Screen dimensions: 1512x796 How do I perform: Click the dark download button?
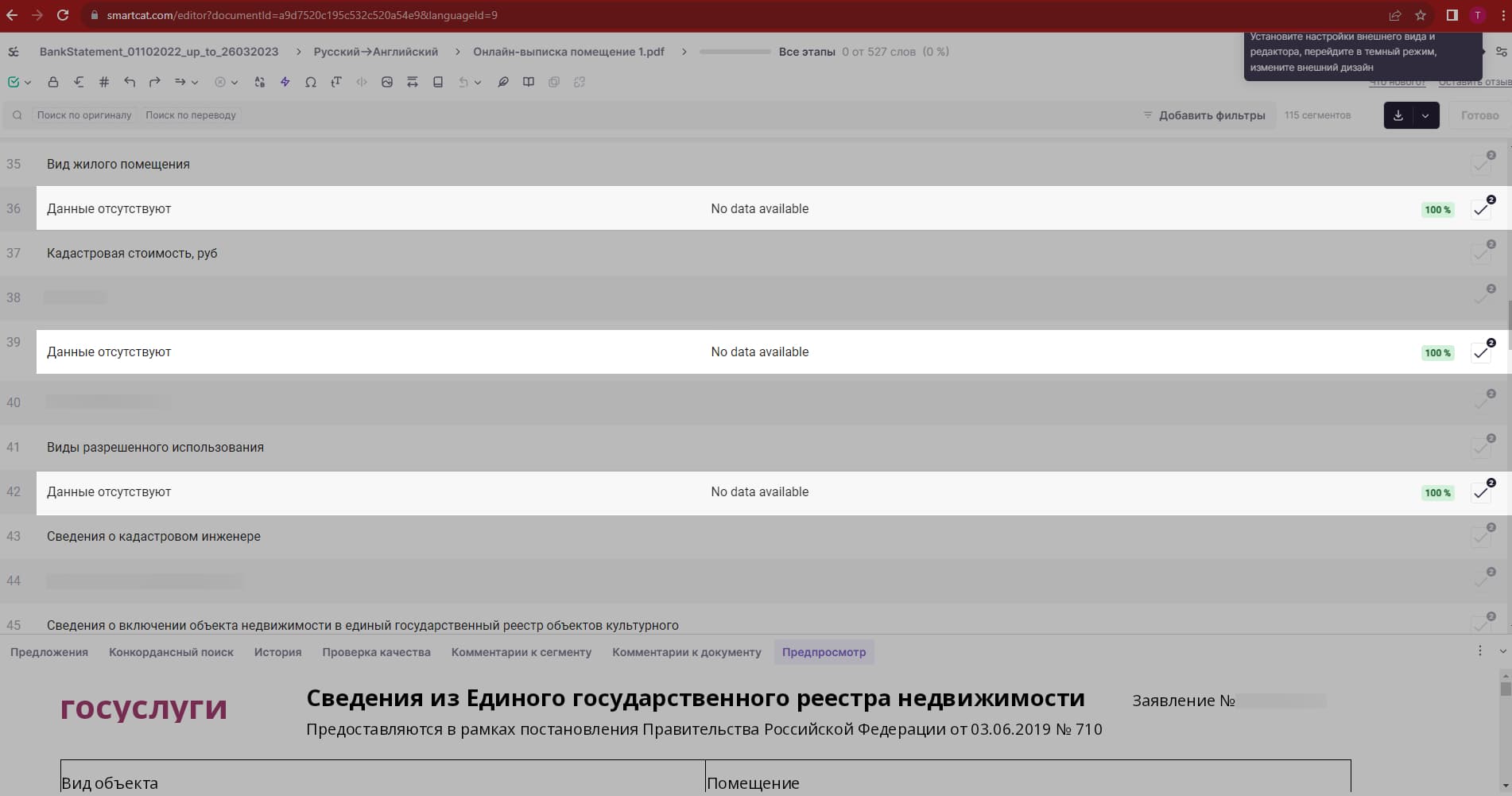[1398, 115]
